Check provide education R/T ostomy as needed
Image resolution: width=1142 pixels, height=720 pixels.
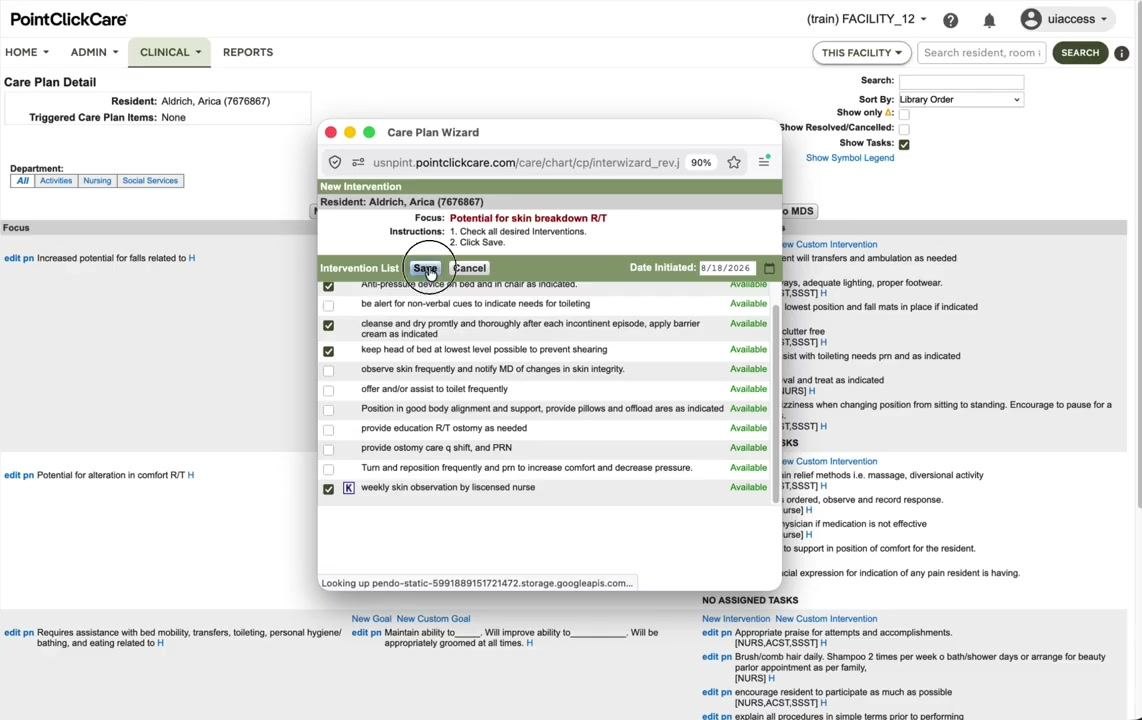(x=328, y=430)
